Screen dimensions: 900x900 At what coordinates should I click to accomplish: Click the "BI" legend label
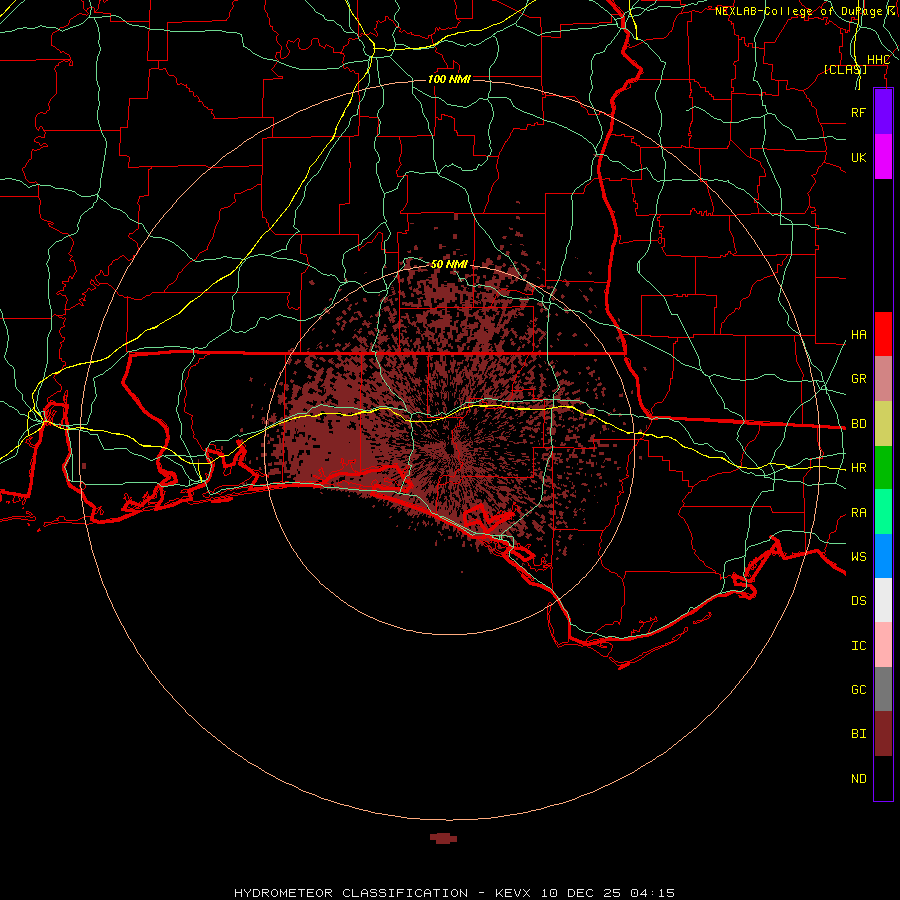[x=859, y=734]
